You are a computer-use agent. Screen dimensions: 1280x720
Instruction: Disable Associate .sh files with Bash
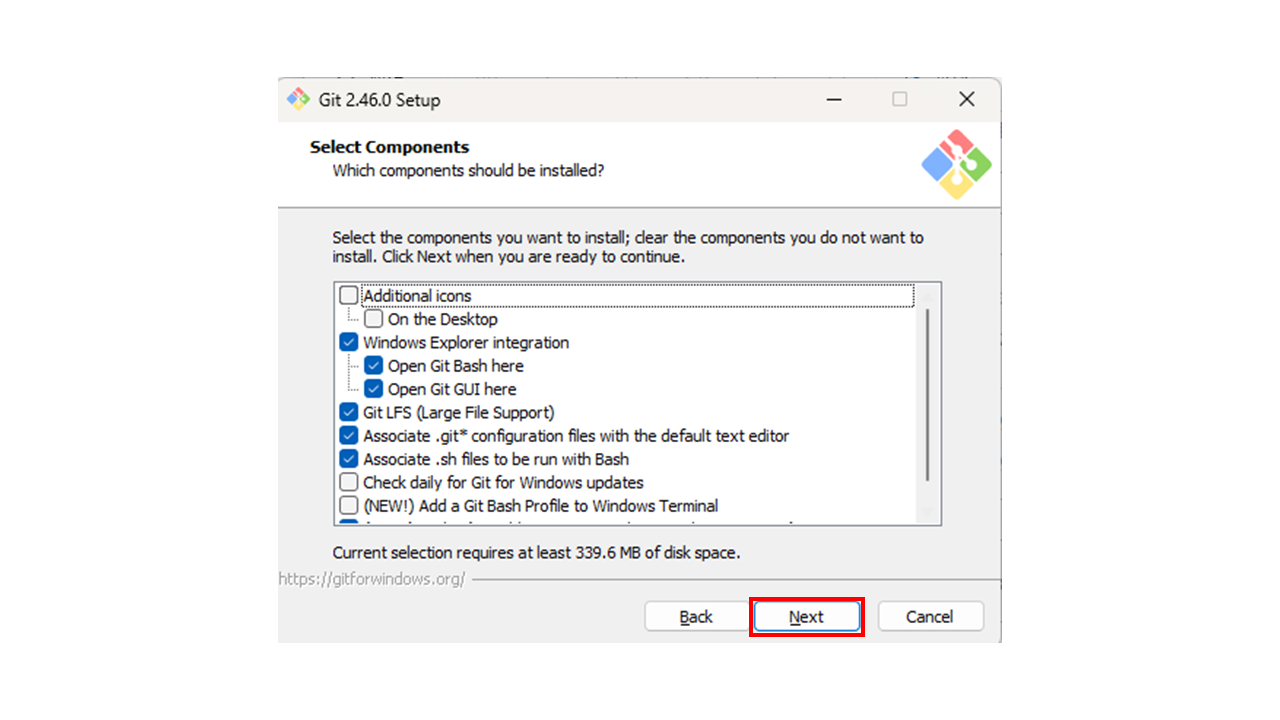(x=348, y=459)
